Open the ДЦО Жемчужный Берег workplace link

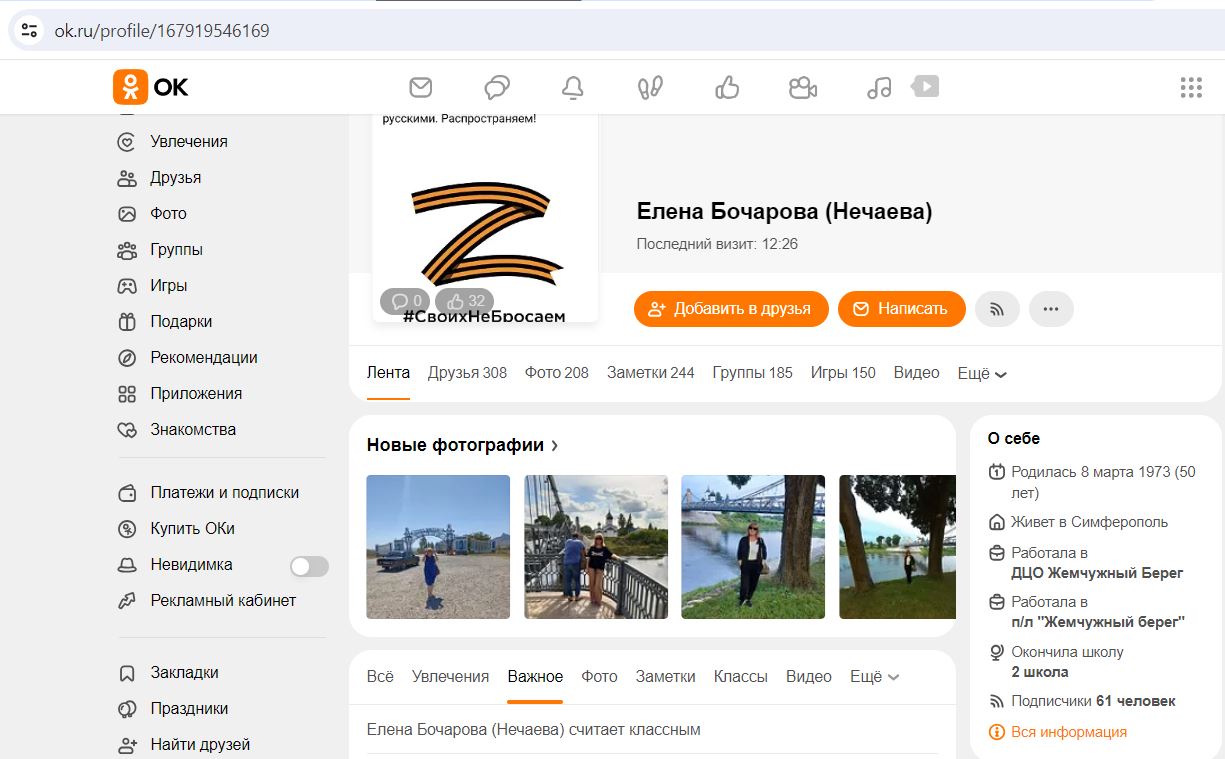[x=1097, y=573]
